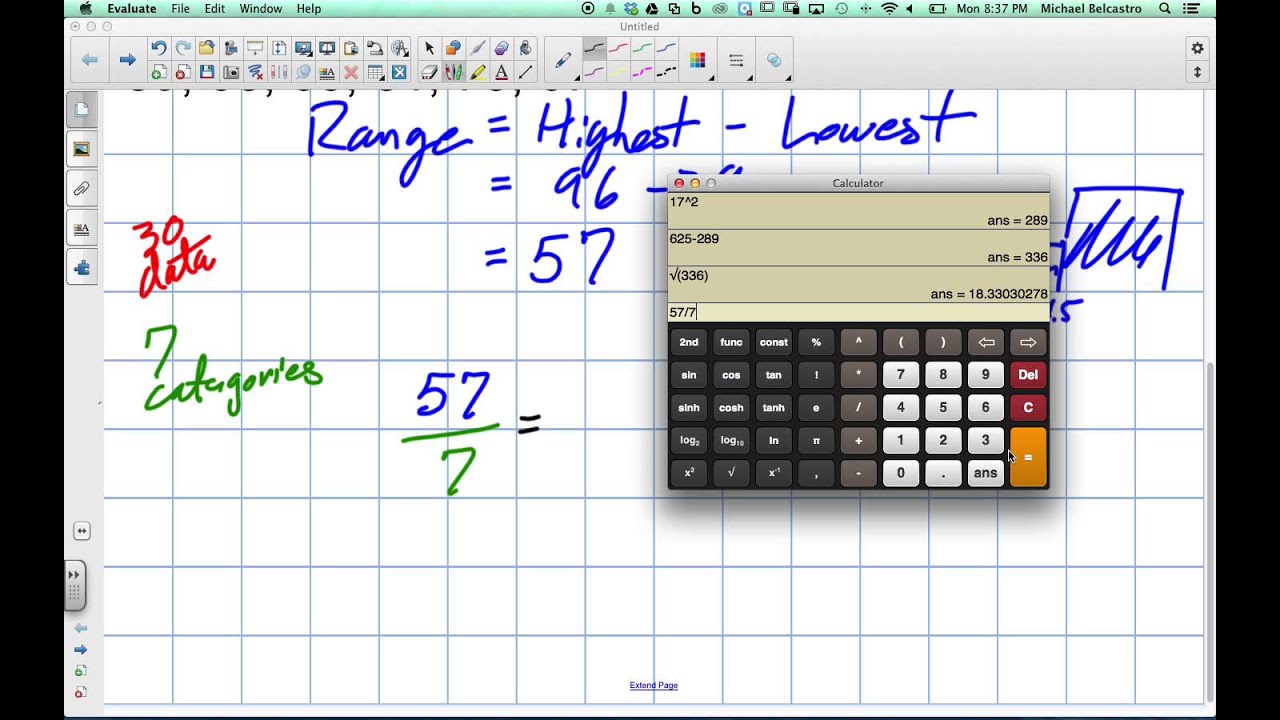Open the Edit menu
Image resolution: width=1280 pixels, height=720 pixels.
click(x=215, y=8)
